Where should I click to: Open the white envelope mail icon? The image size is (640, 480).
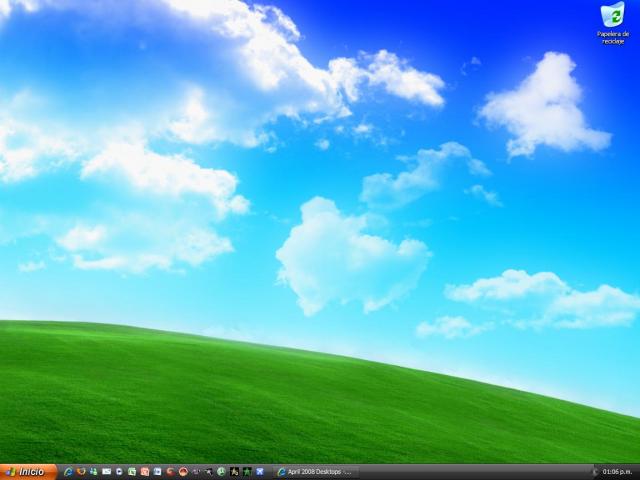(x=107, y=471)
